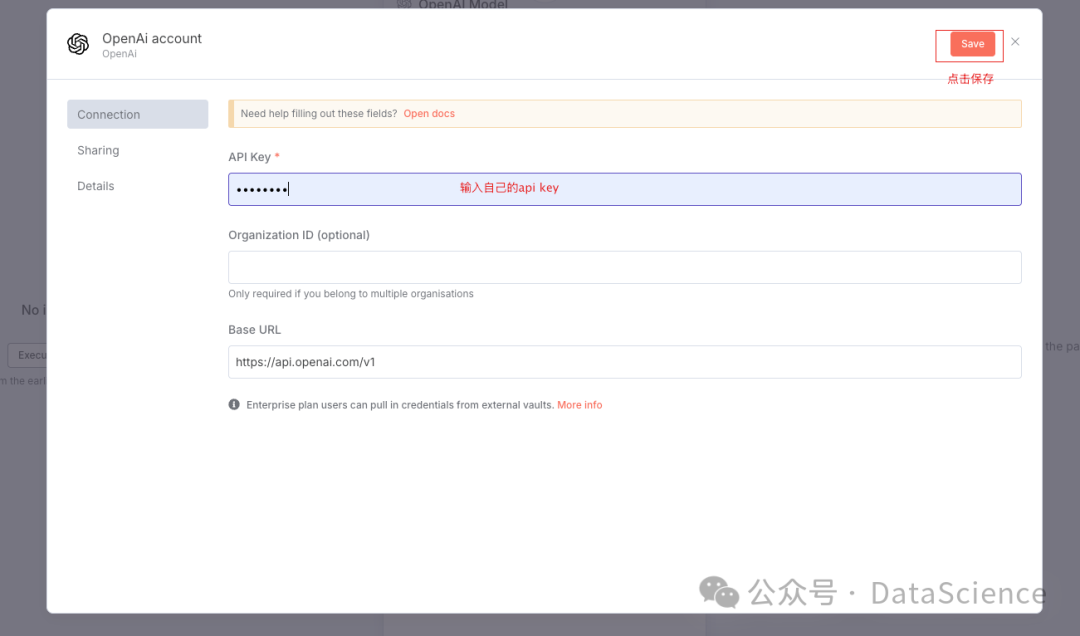Click the Save button
The width and height of the screenshot is (1080, 636).
click(972, 44)
